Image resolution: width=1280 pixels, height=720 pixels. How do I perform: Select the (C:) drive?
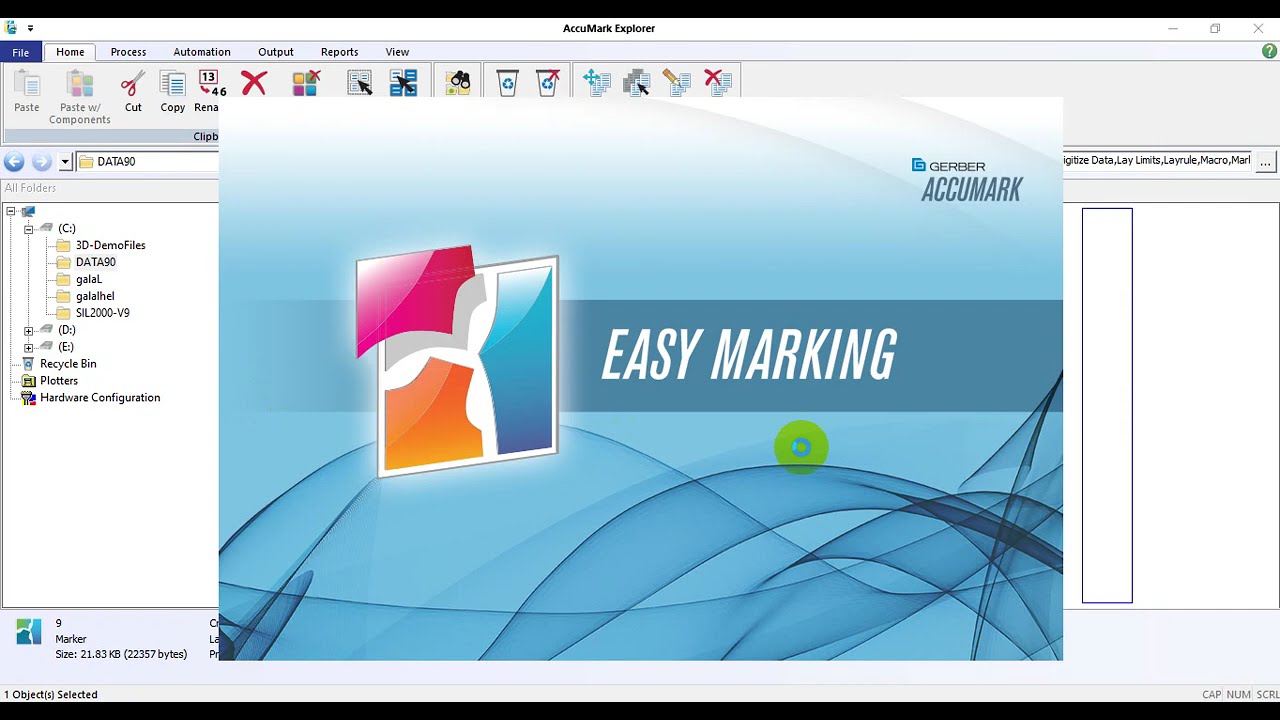(x=67, y=229)
